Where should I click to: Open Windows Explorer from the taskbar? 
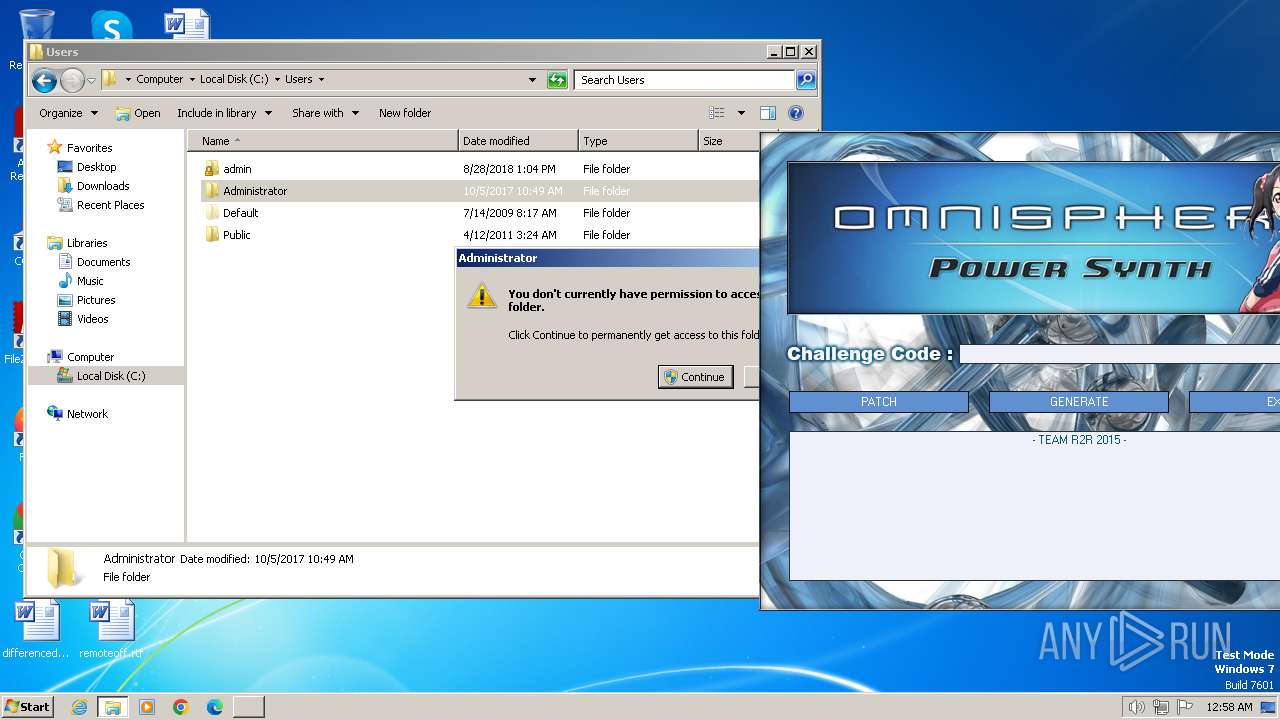click(113, 707)
